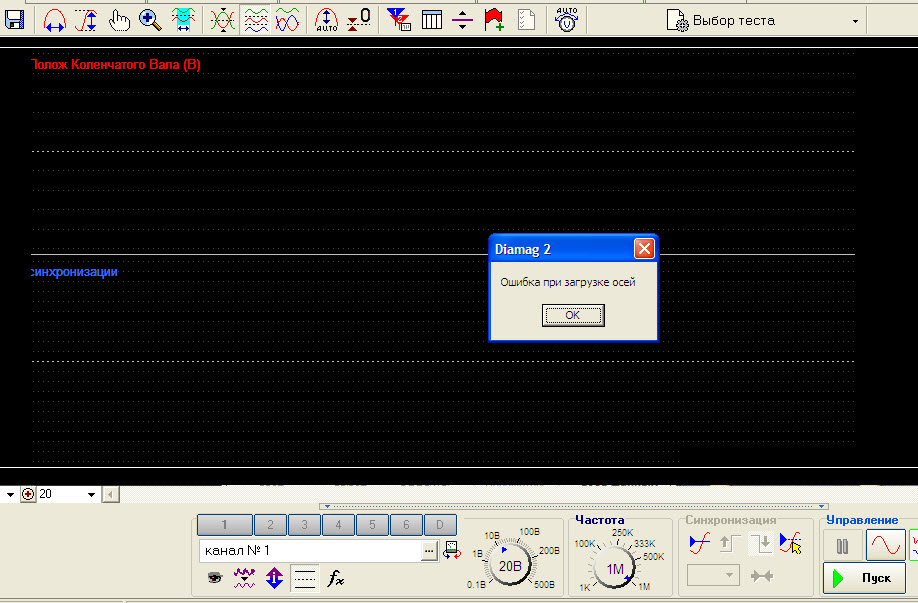Click the pause button under Управление
The height and width of the screenshot is (603, 918).
(x=842, y=546)
